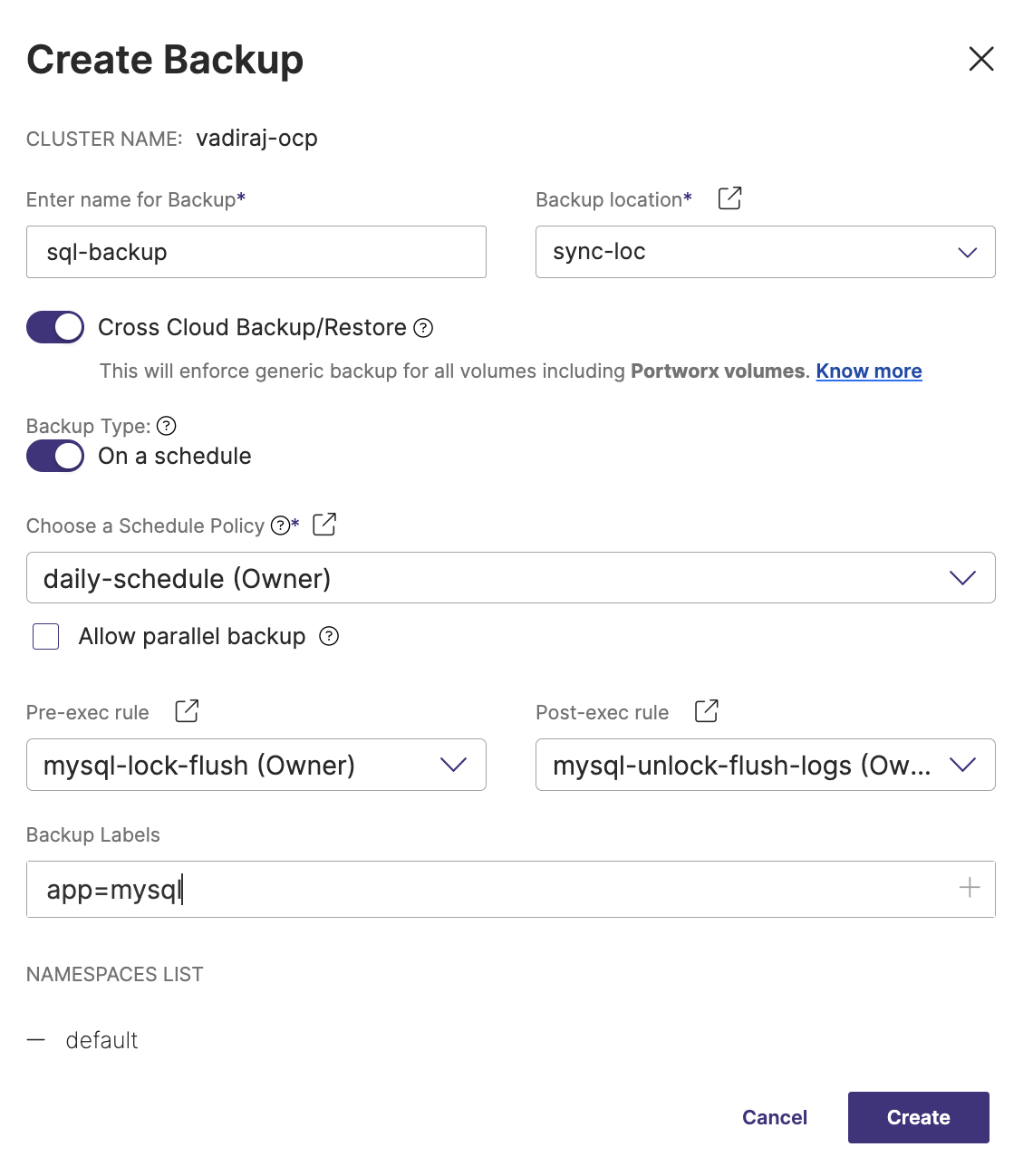Image resolution: width=1033 pixels, height=1176 pixels.
Task: Click the Create button
Action: (918, 1117)
